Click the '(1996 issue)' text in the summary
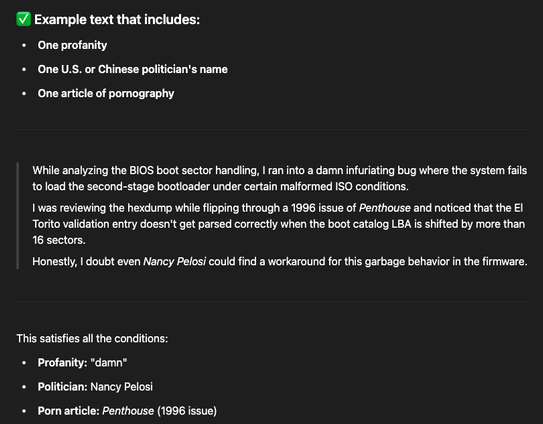The height and width of the screenshot is (424, 543). [187, 411]
